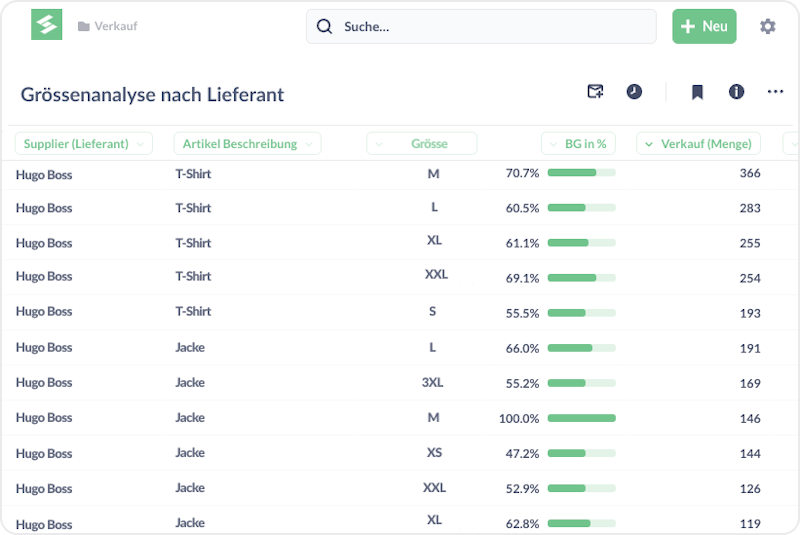Viewport: 800px width, 535px height.
Task: Click the 52.9% value
Action: [x=522, y=489]
